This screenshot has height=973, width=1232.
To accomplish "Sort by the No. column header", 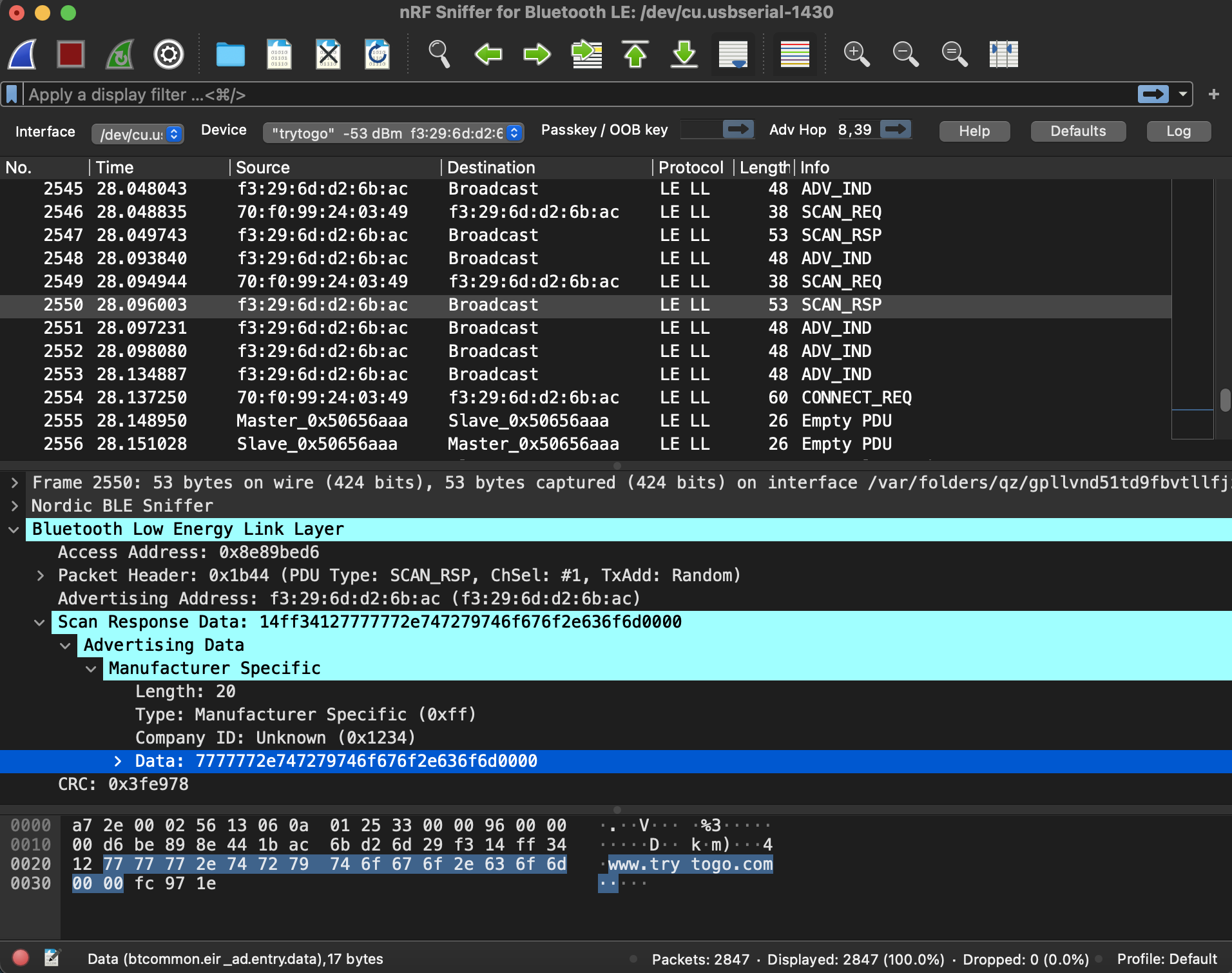I will click(44, 168).
